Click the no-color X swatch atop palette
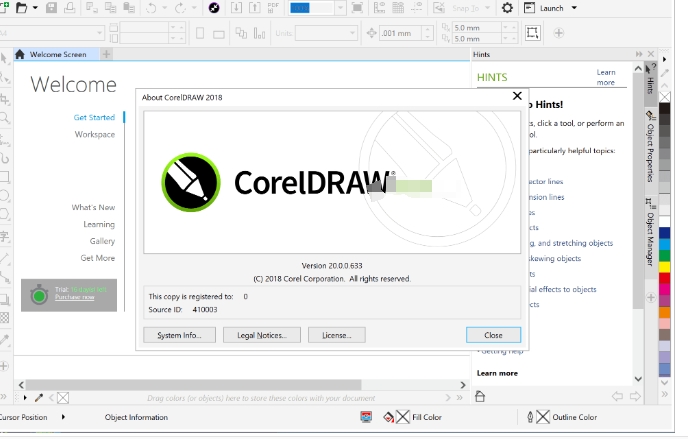The image size is (688, 439). point(665,96)
